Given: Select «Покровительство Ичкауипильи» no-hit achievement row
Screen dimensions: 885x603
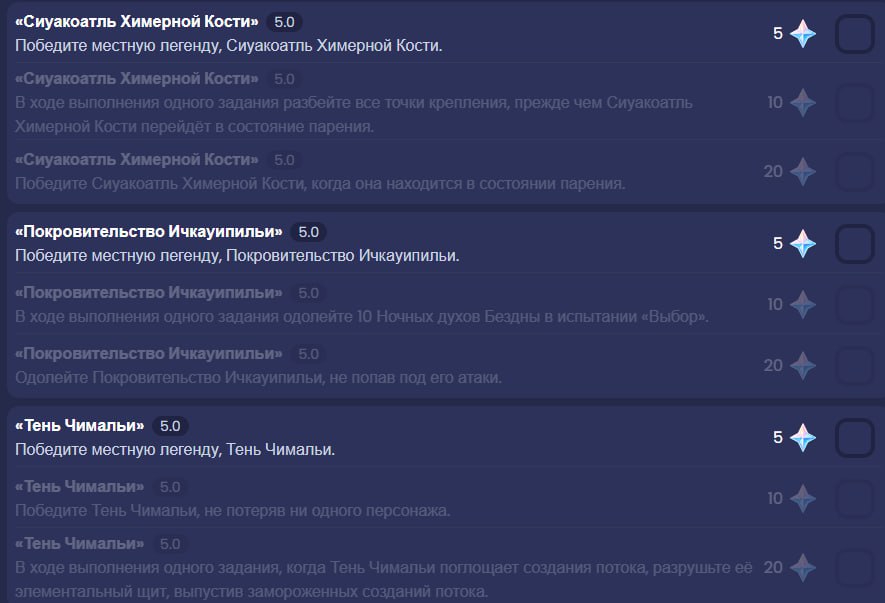Looking at the screenshot, I should click(x=442, y=365).
